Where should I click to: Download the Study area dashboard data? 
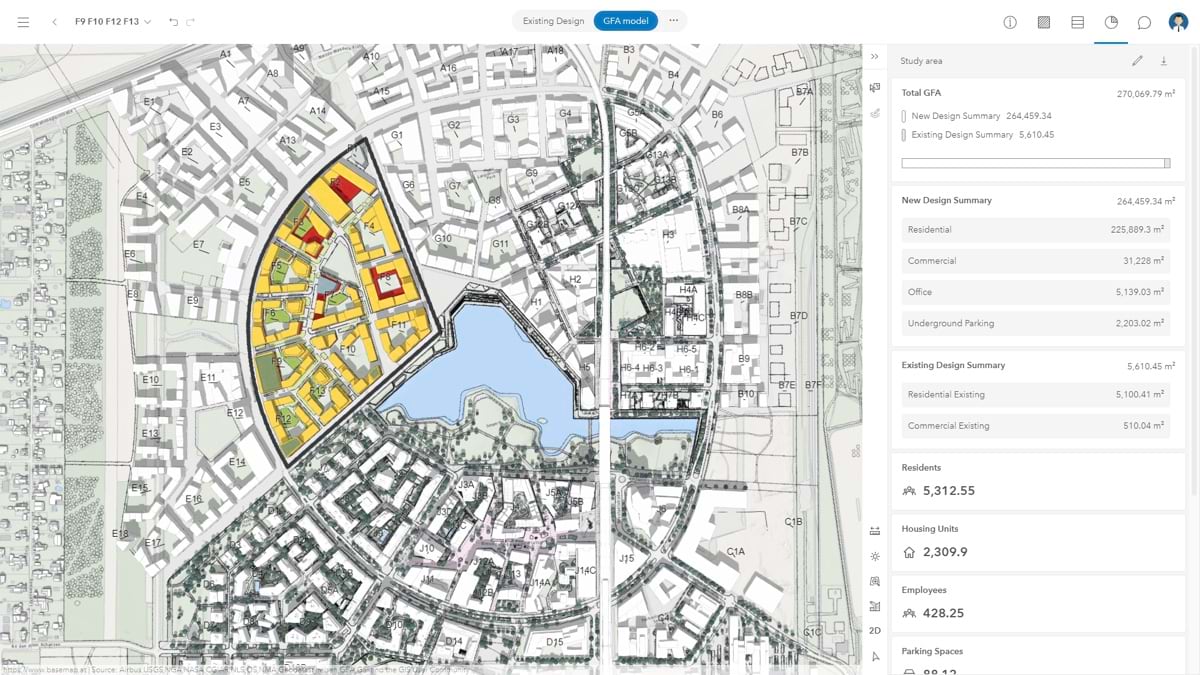[1164, 61]
